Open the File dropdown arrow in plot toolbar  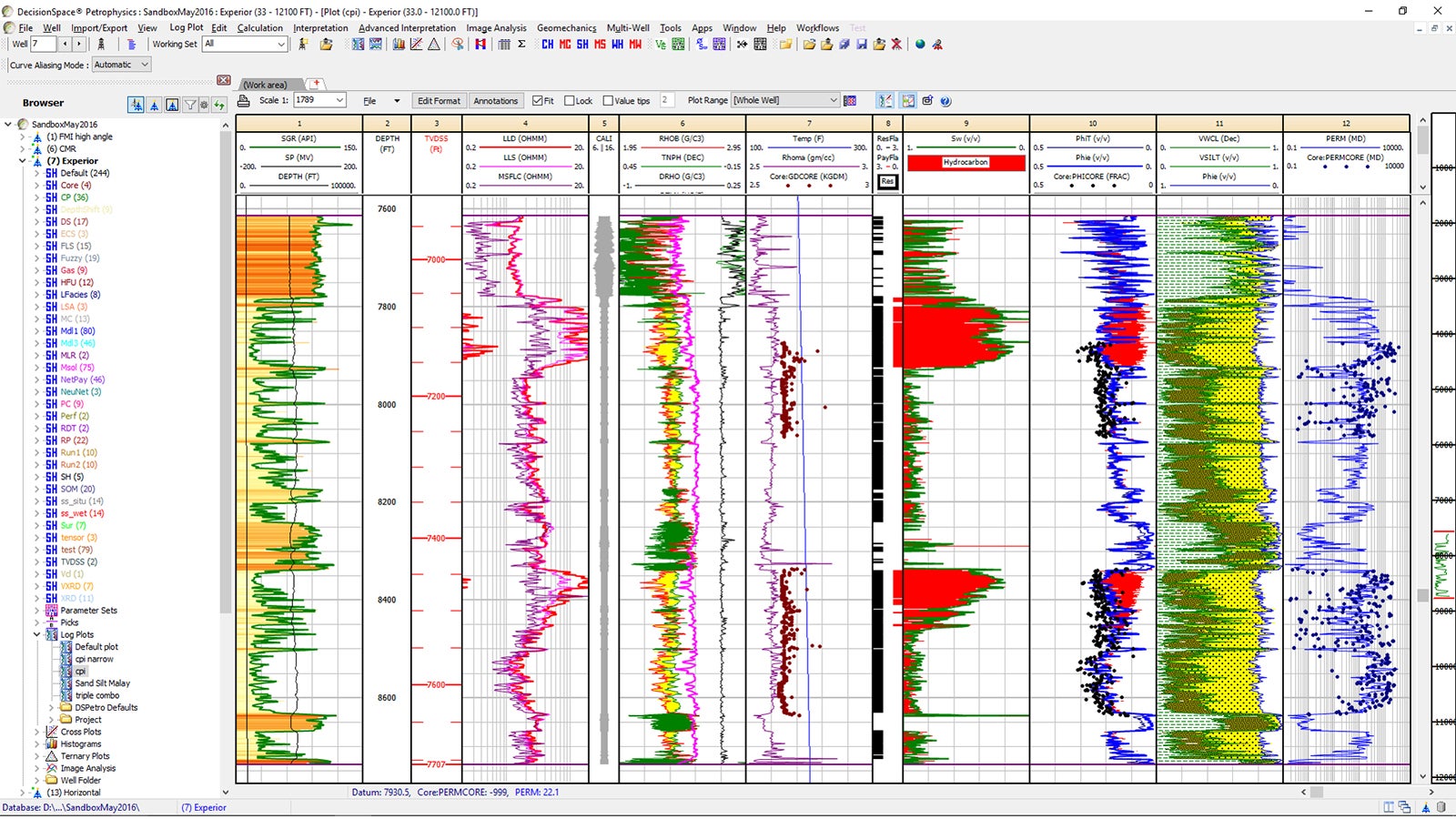(x=397, y=101)
